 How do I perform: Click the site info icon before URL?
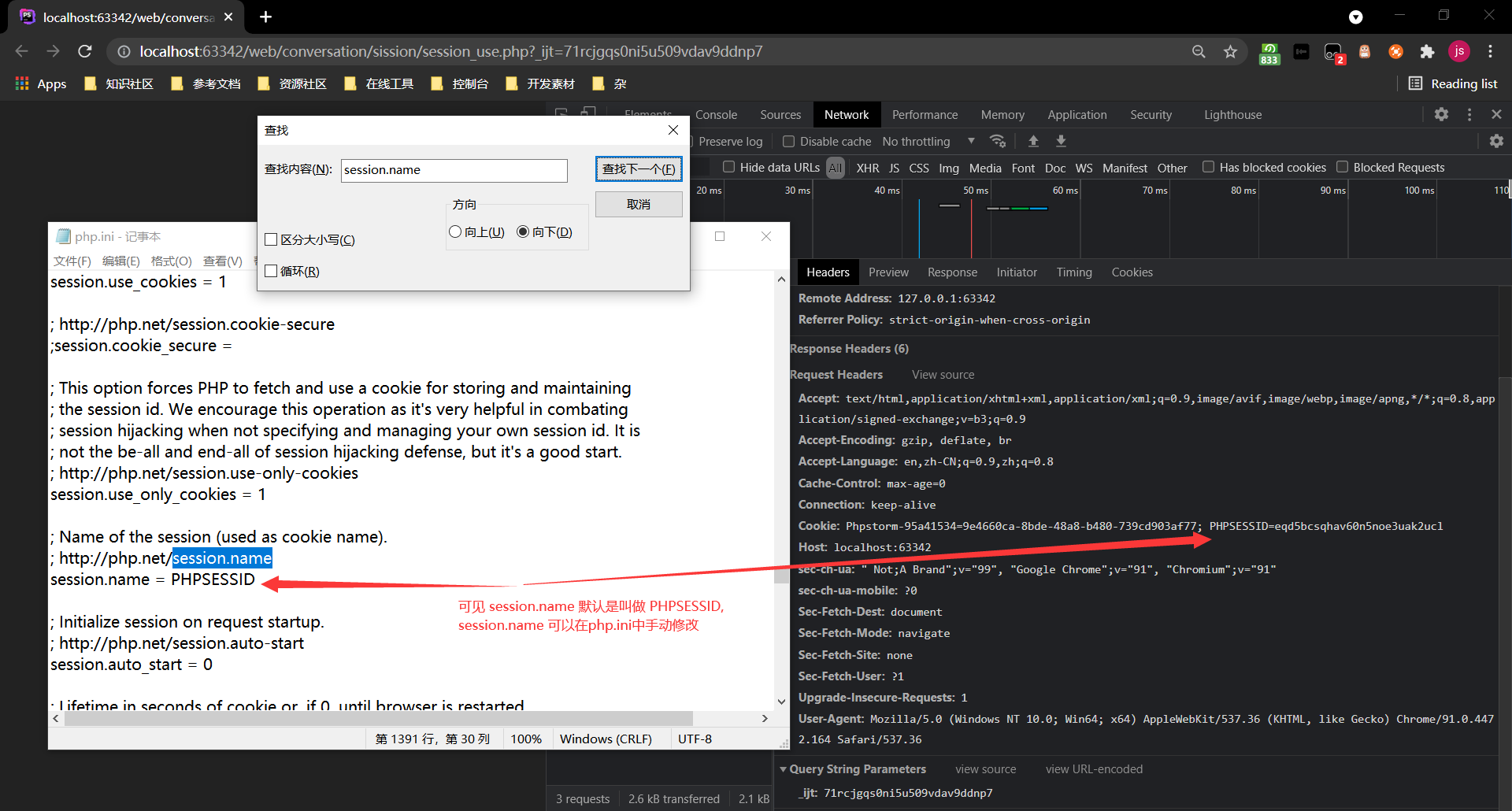point(124,51)
